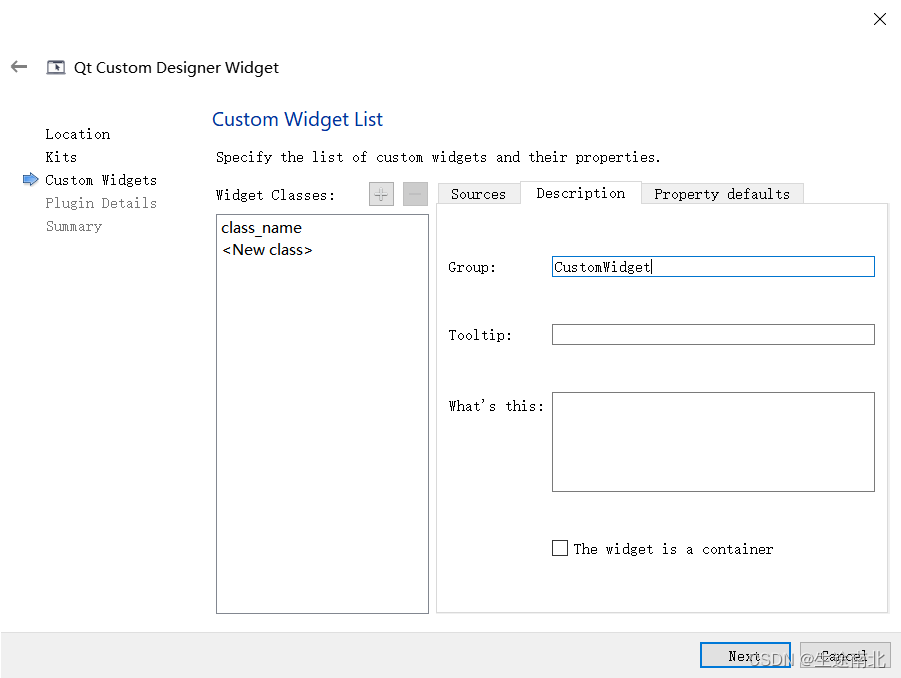Click the What's this text area

point(713,442)
